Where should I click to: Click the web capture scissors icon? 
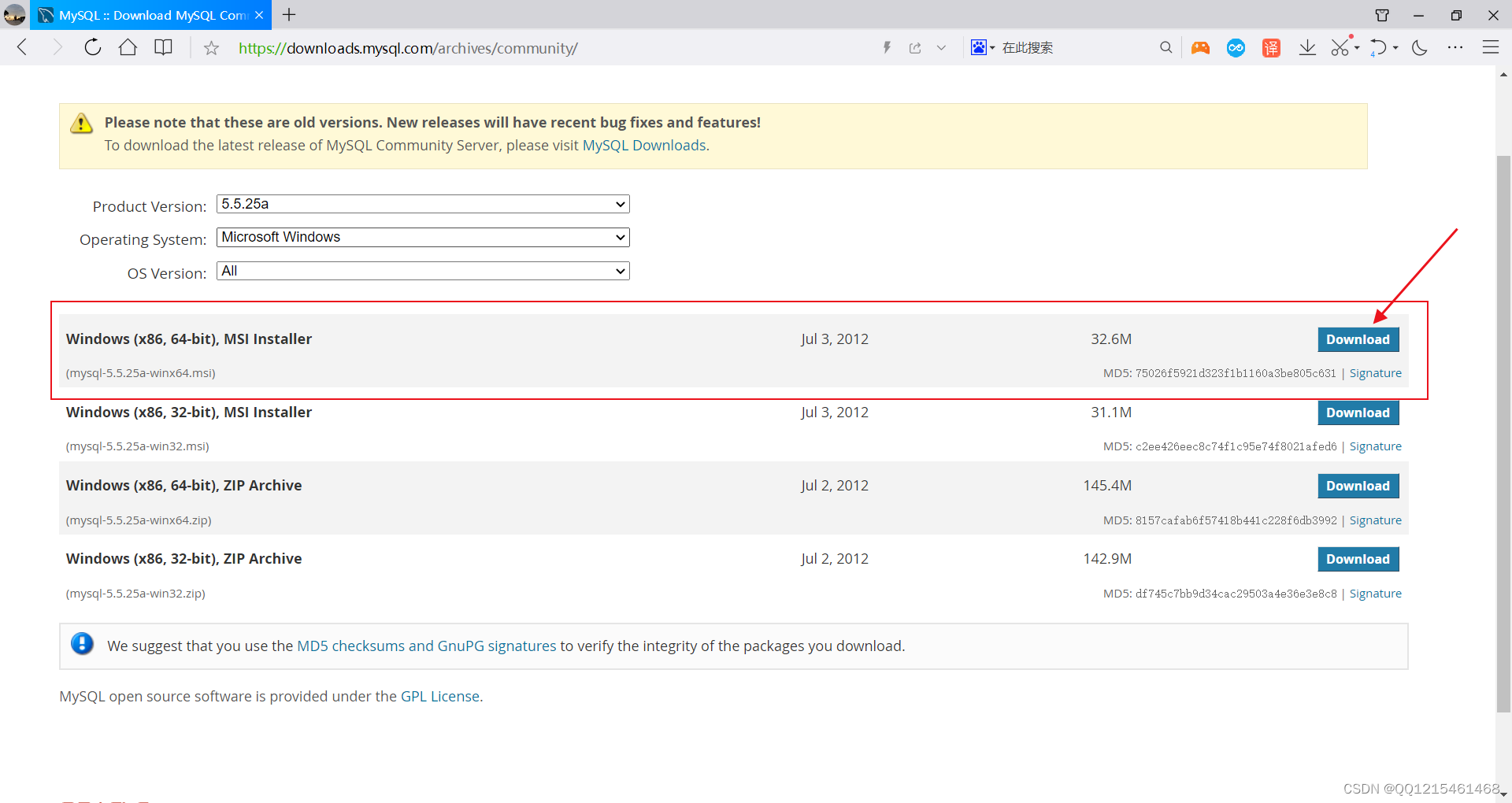point(1342,47)
